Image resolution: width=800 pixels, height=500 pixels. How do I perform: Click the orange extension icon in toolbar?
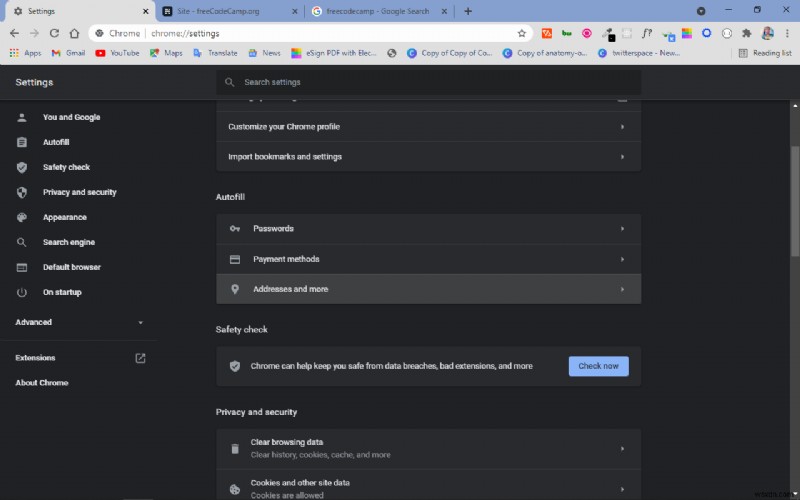[547, 33]
